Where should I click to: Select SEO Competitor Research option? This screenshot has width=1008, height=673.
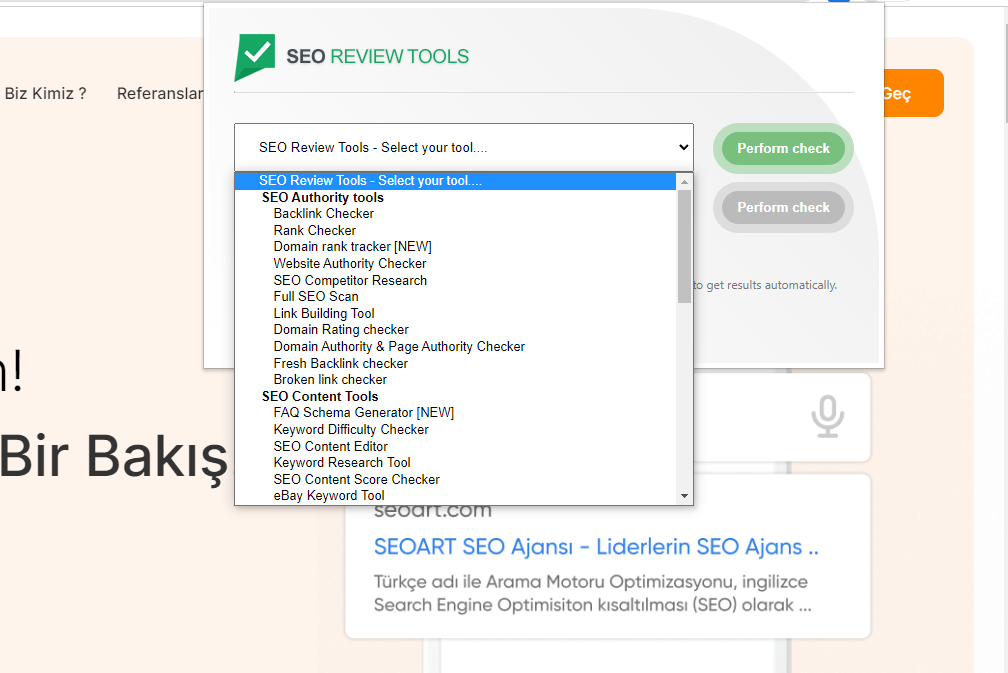pos(350,281)
